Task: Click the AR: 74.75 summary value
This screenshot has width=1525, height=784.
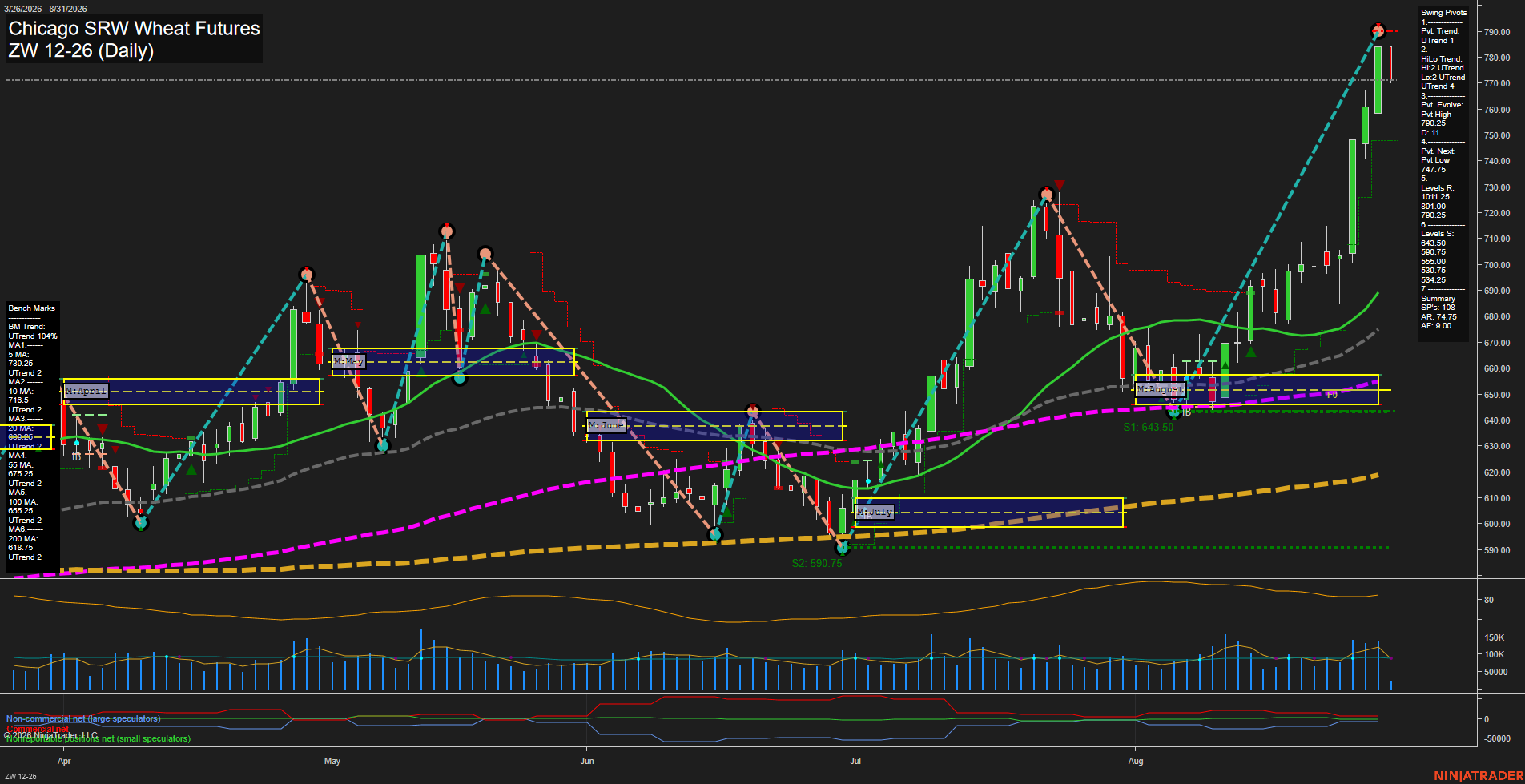Action: [x=1439, y=317]
